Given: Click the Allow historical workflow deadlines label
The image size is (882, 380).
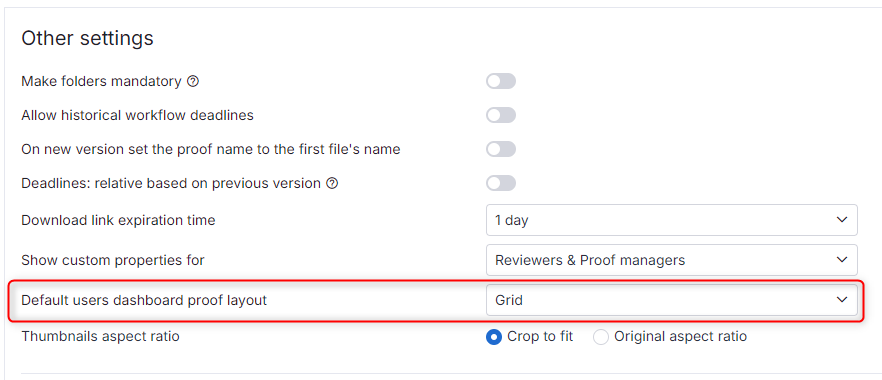Looking at the screenshot, I should click(137, 115).
